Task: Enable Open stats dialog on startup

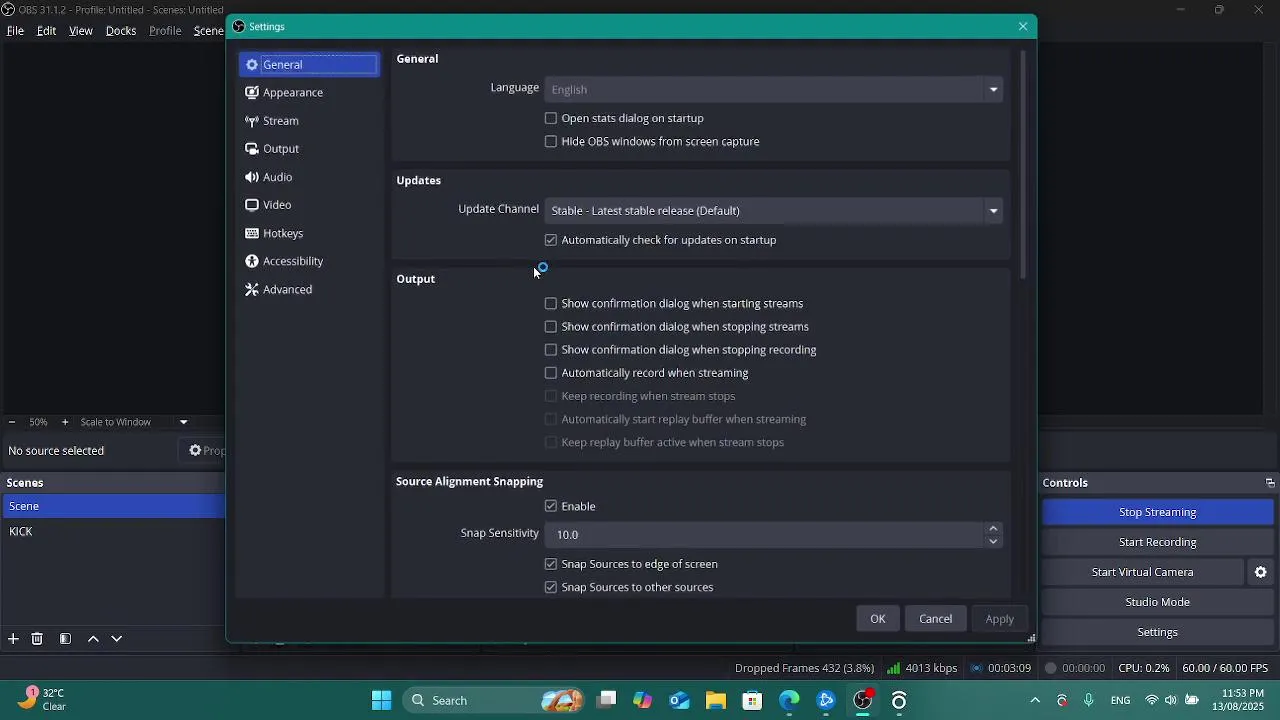Action: [x=551, y=118]
